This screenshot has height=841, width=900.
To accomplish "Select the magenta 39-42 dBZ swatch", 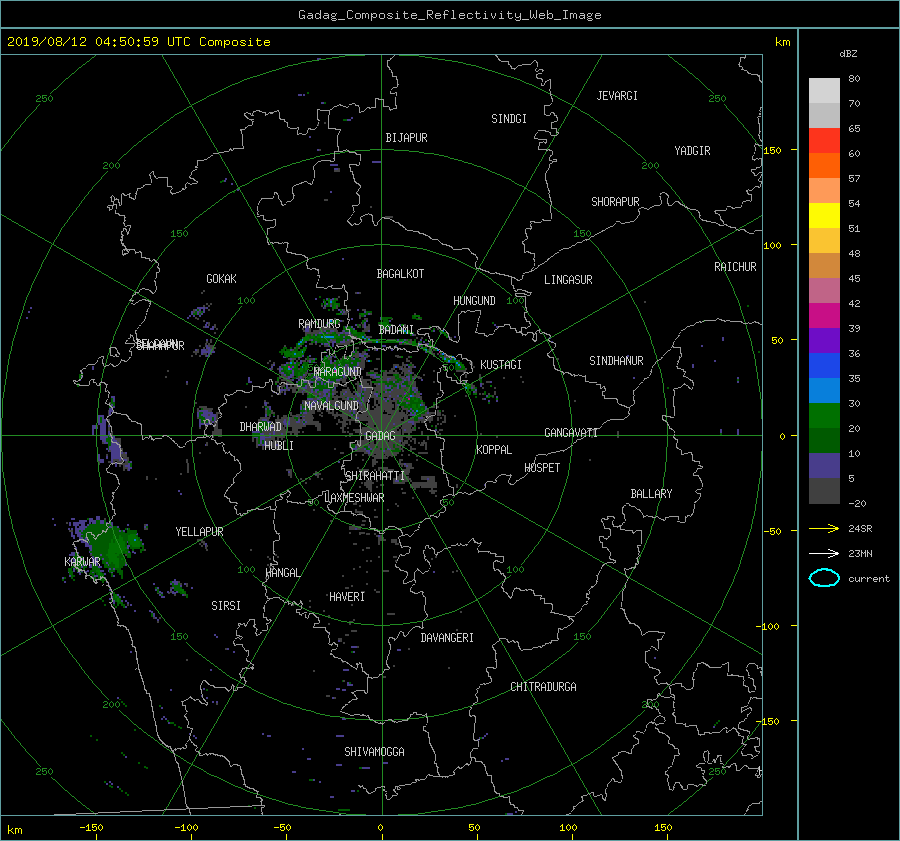I will tap(824, 316).
